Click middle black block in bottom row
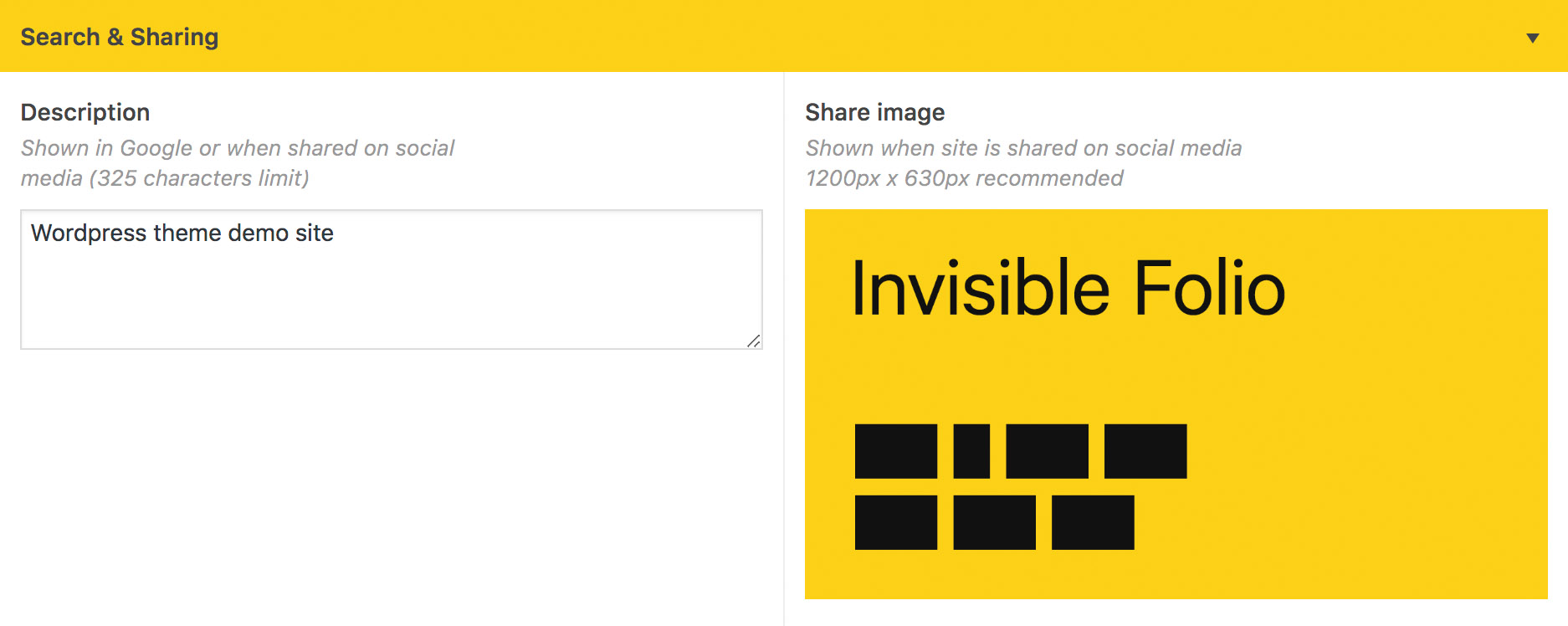This screenshot has width=1568, height=626. (994, 522)
